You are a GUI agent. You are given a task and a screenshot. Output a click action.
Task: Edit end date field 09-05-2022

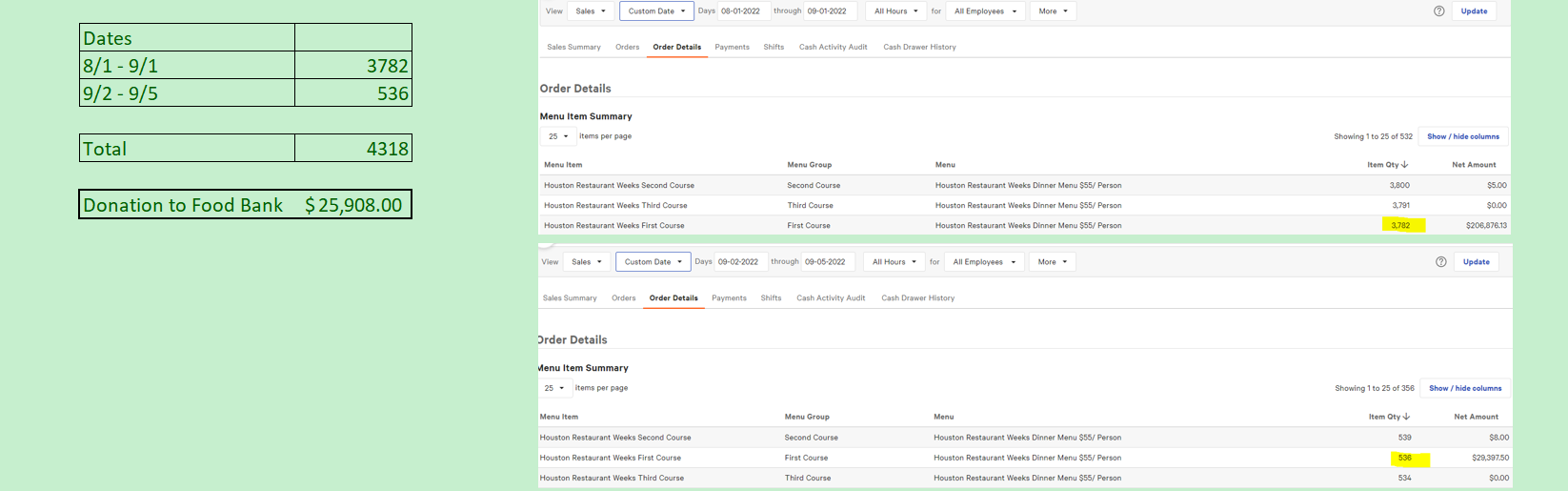click(827, 262)
